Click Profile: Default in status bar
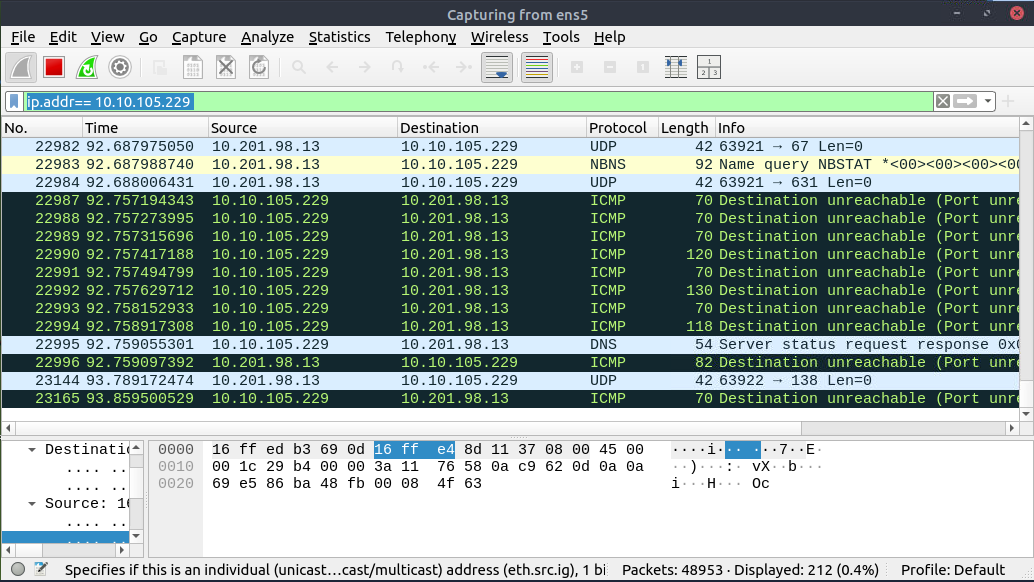 coord(953,570)
